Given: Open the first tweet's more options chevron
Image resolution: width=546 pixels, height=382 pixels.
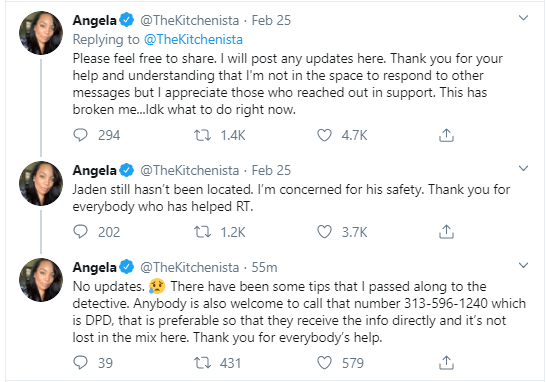Looking at the screenshot, I should coord(523,18).
